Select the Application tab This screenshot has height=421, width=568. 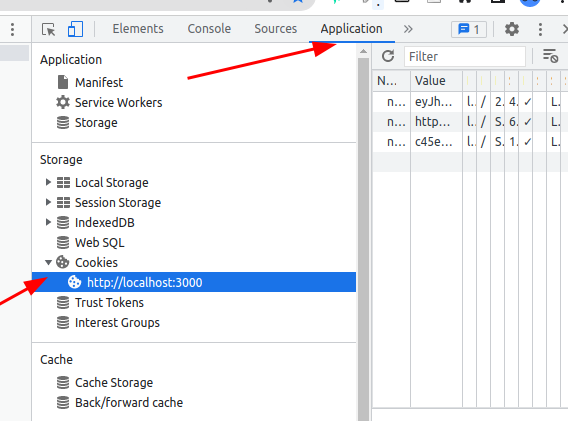point(351,29)
